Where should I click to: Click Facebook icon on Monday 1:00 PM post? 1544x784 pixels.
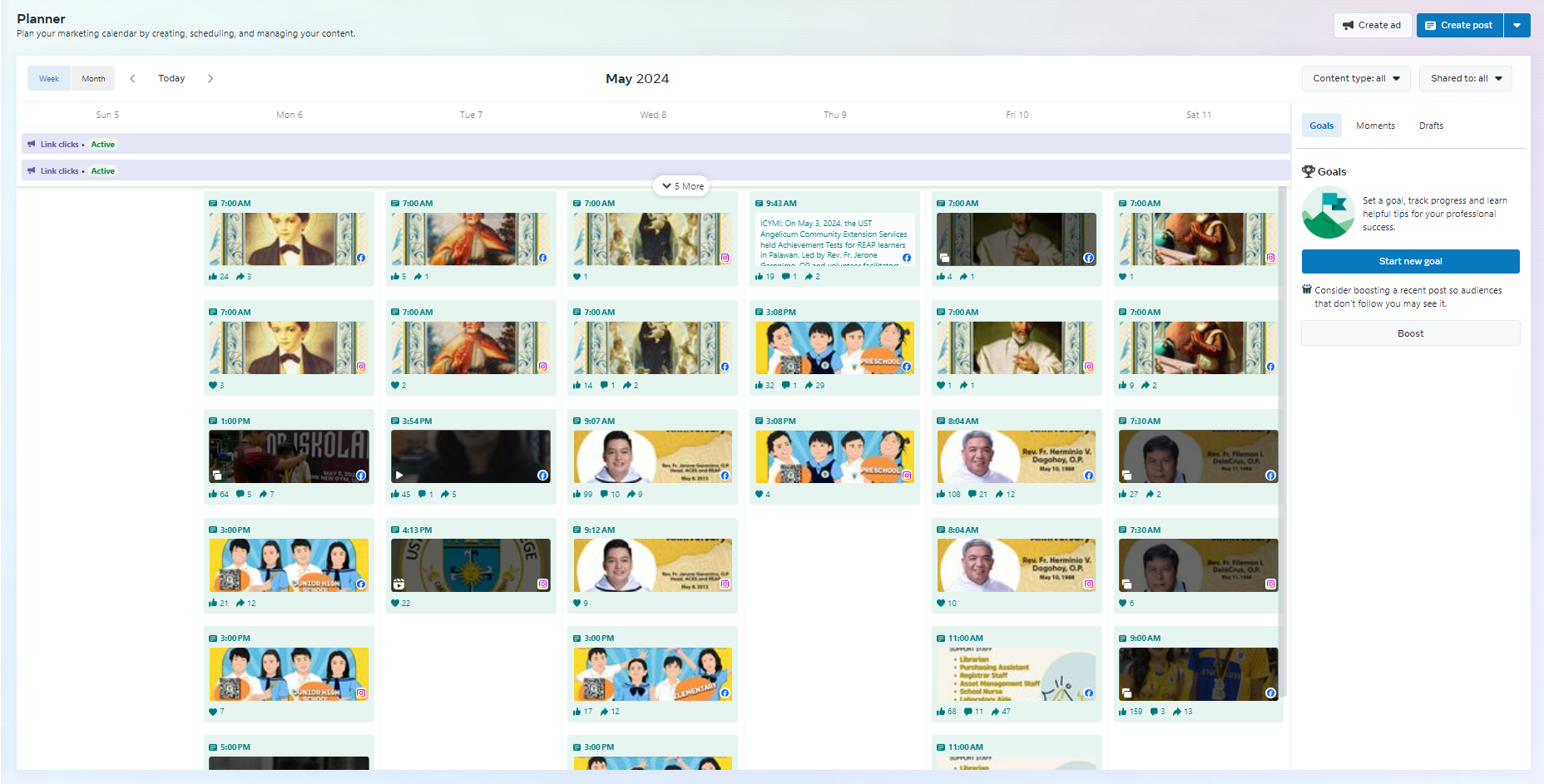(x=361, y=476)
